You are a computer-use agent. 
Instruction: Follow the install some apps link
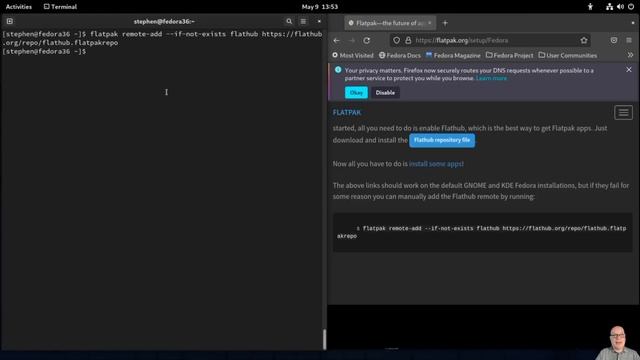[x=436, y=164]
